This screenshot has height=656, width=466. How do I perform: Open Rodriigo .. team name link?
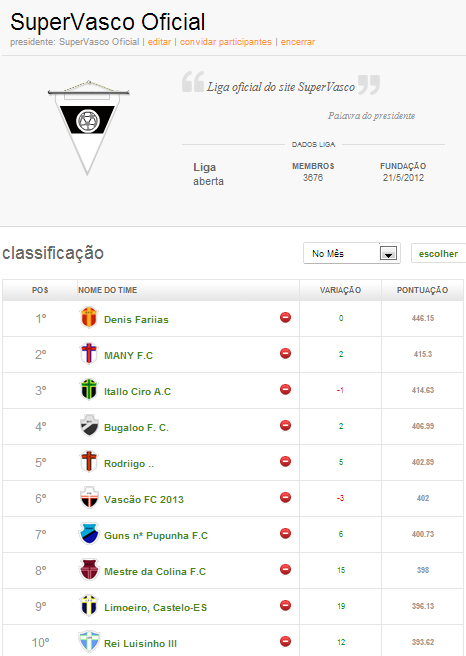[129, 464]
